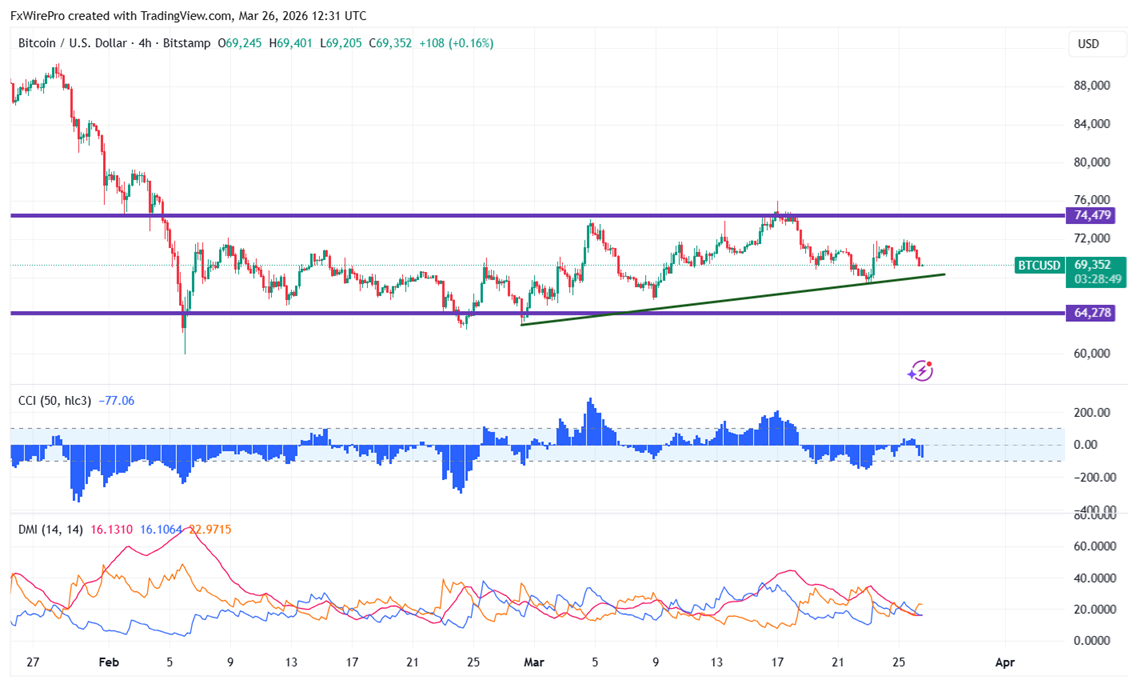Click the pink DMI value 16.1310

(112, 529)
